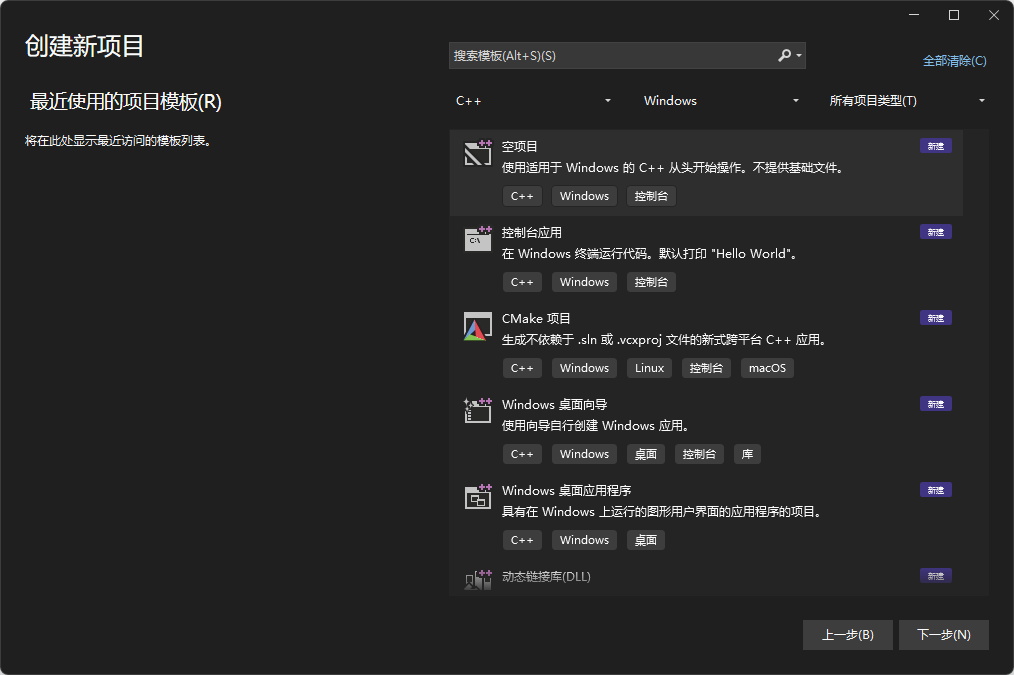Click the 控制台 tag under 控制台应用
1014x675 pixels.
tap(651, 282)
